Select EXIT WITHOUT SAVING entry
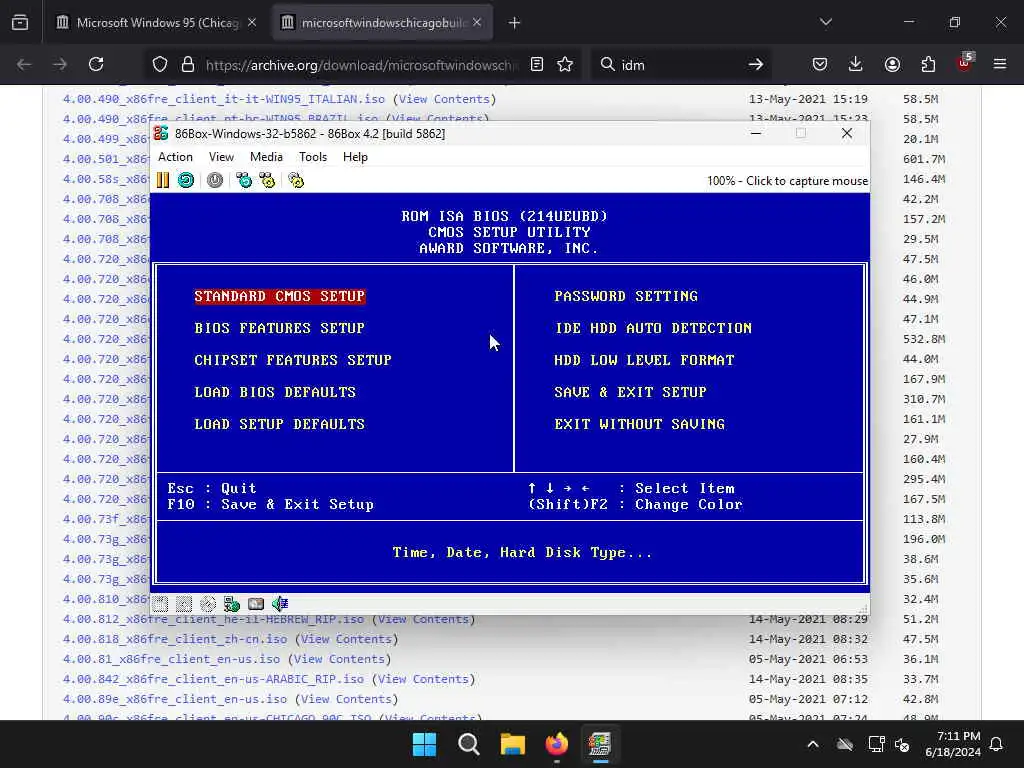Screen dimensions: 1024x768 click(640, 424)
